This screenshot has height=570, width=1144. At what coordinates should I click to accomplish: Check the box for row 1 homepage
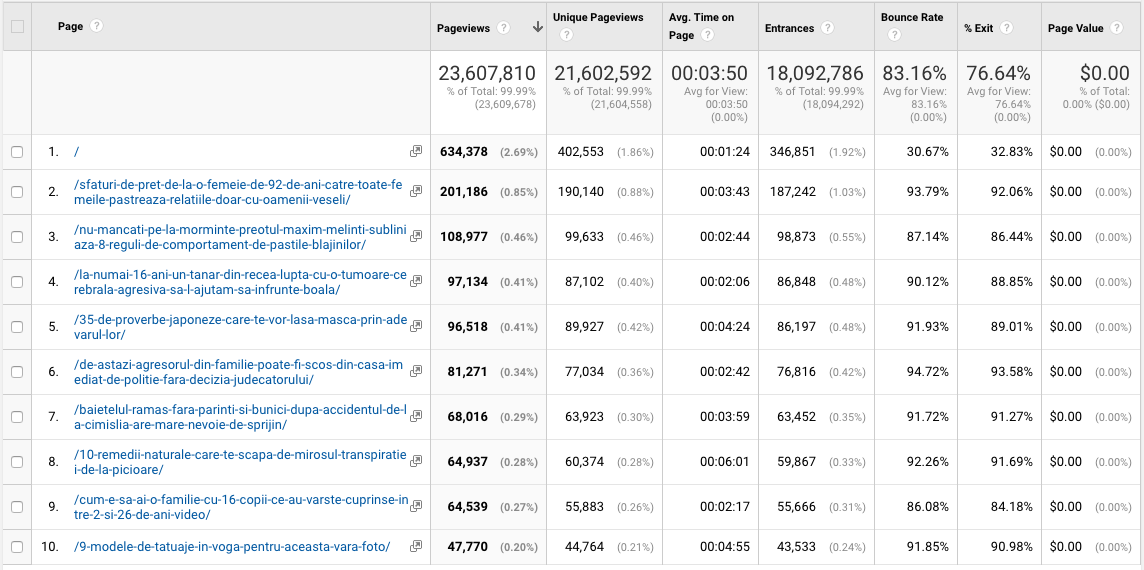[x=16, y=152]
